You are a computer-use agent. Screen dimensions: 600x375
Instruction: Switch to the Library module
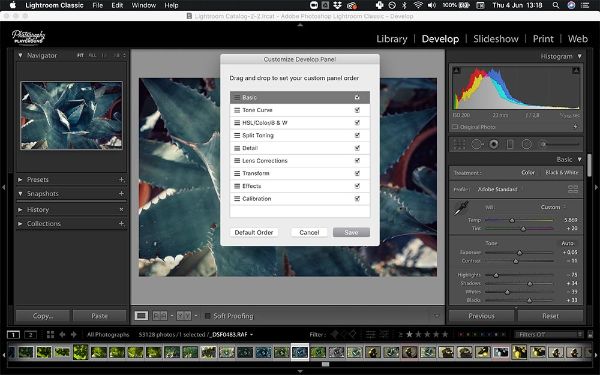(x=391, y=39)
